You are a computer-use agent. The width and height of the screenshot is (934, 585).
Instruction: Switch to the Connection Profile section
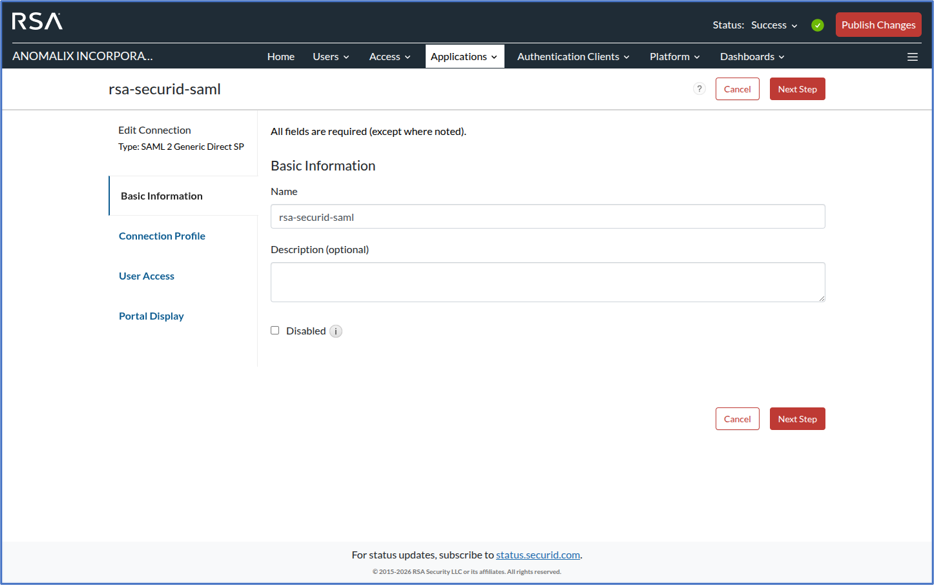[162, 236]
